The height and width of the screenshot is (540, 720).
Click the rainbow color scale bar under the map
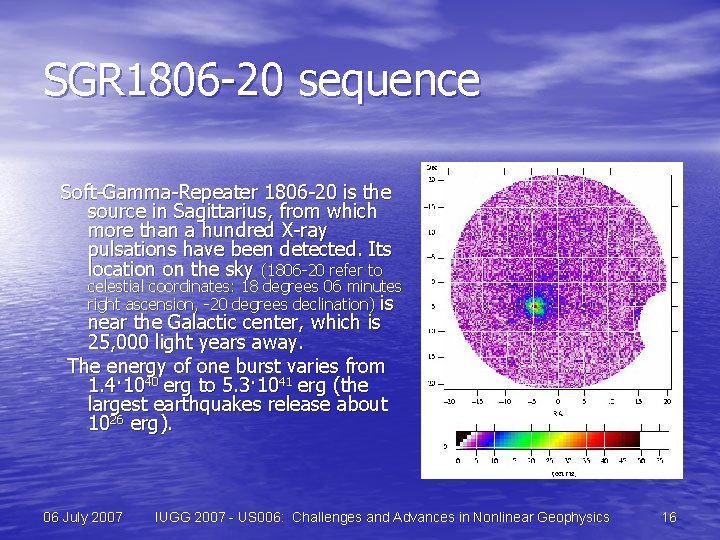tap(548, 439)
